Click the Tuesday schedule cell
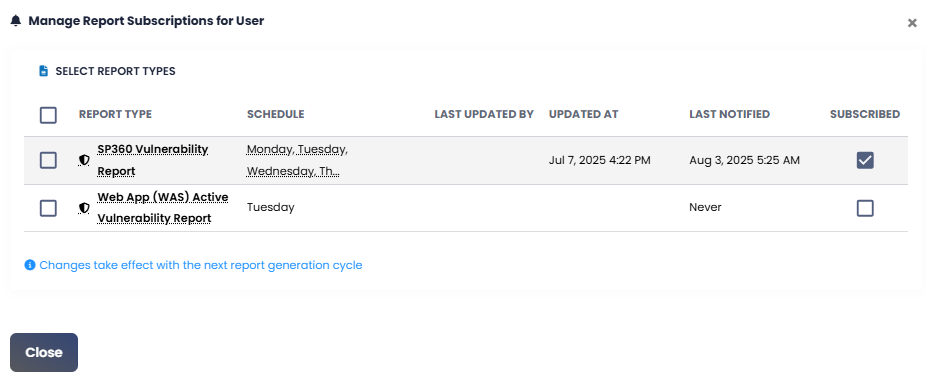Viewport: 927px width, 379px height. pos(271,208)
